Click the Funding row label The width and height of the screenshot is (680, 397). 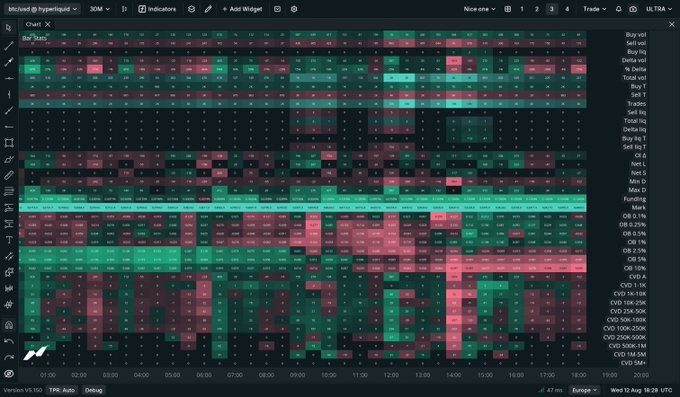pos(634,199)
